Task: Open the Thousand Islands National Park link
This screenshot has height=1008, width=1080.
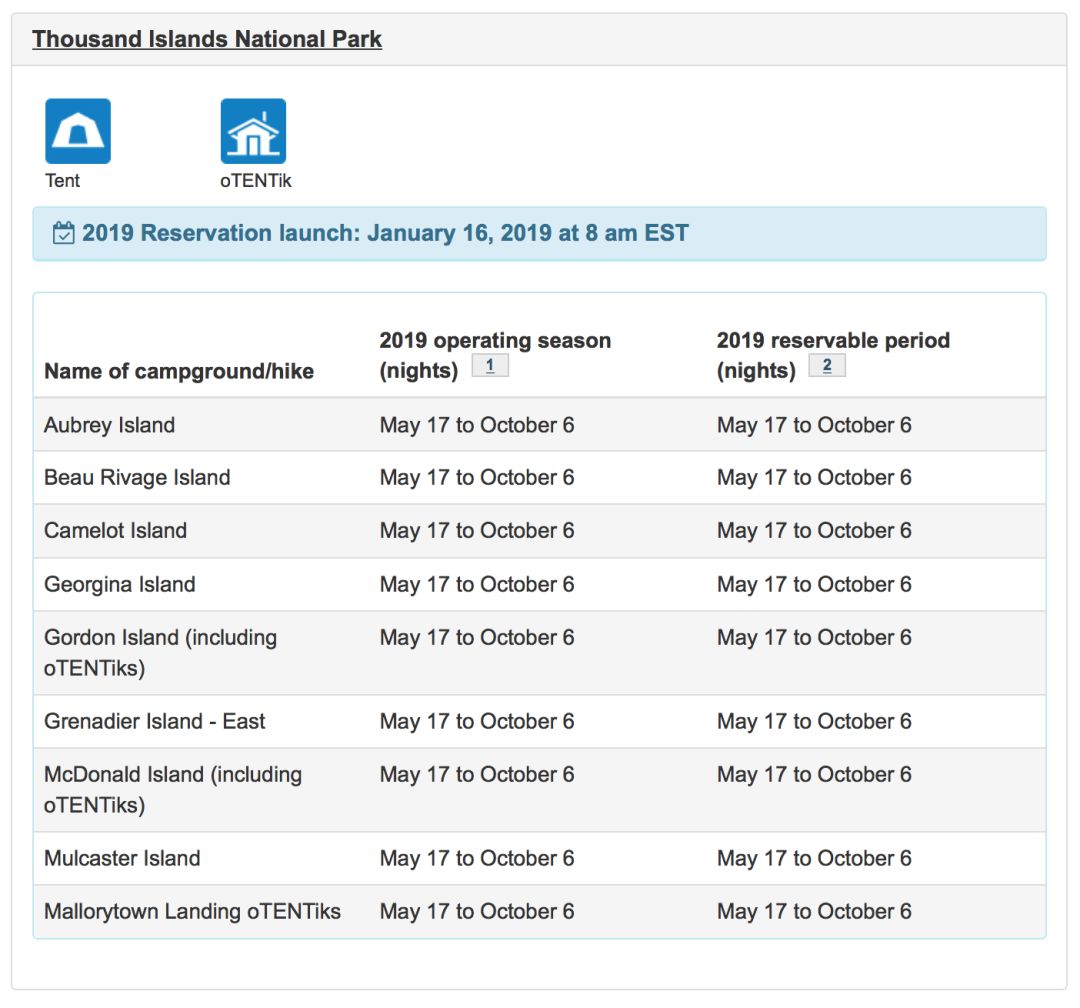Action: click(207, 39)
